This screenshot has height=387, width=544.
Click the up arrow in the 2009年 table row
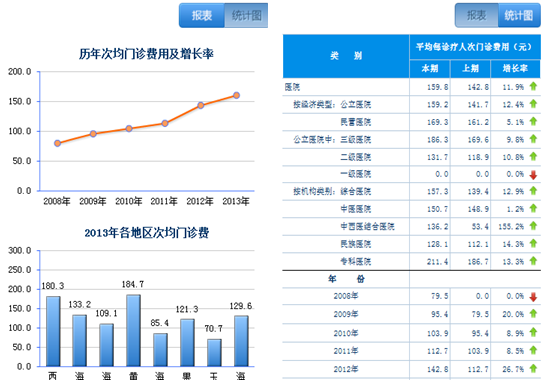pyautogui.click(x=533, y=313)
